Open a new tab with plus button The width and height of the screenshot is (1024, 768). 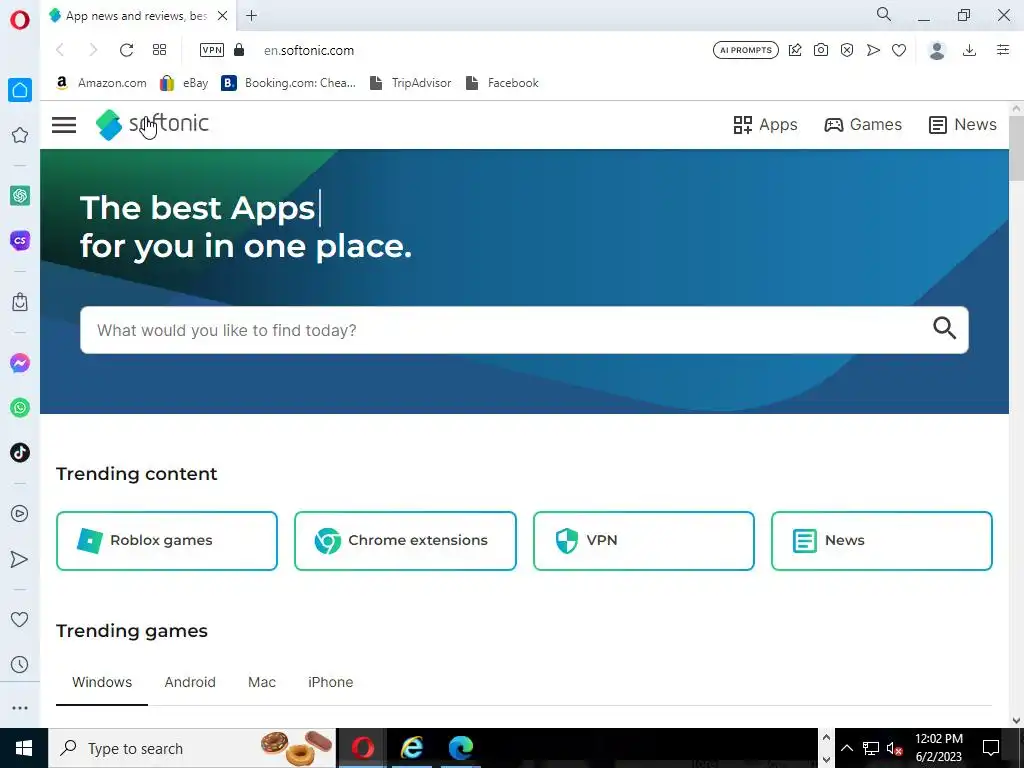[x=251, y=16]
